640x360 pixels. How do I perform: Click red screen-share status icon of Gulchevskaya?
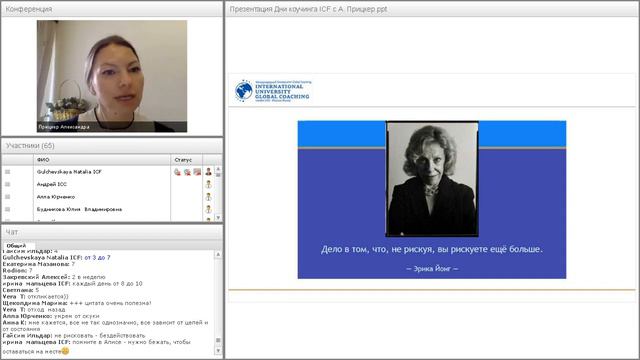pyautogui.click(x=198, y=172)
